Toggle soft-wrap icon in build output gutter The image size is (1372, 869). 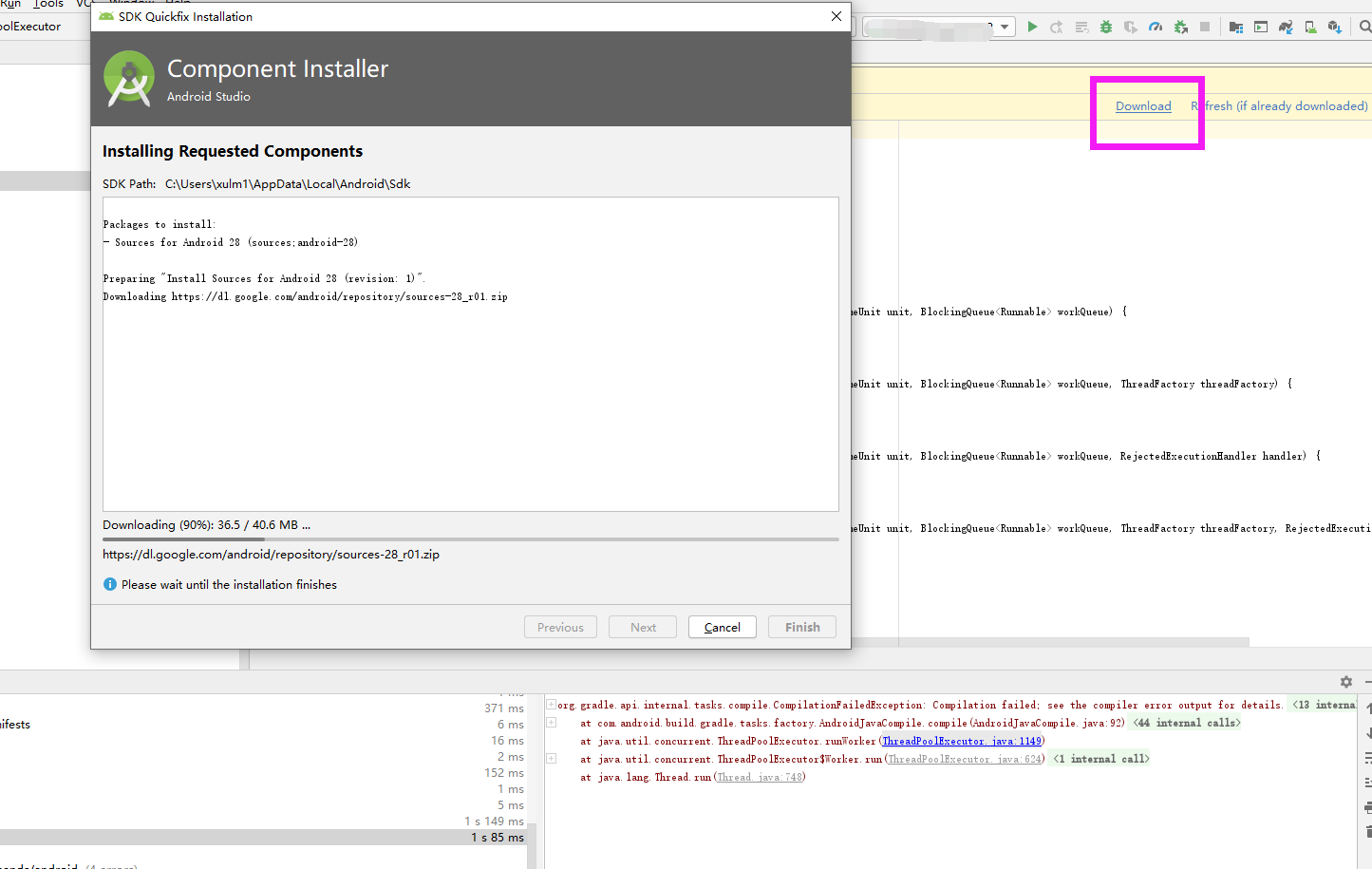[x=1368, y=758]
